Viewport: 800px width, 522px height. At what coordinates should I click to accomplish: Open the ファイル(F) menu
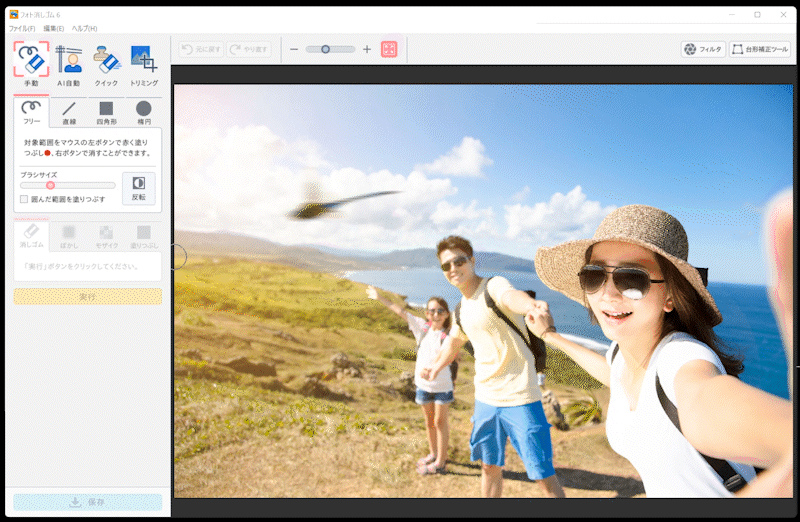click(x=22, y=28)
